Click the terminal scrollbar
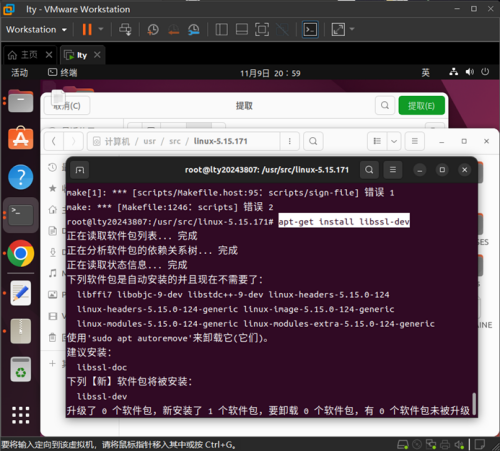Viewport: 500px width, 451px height. point(474,404)
